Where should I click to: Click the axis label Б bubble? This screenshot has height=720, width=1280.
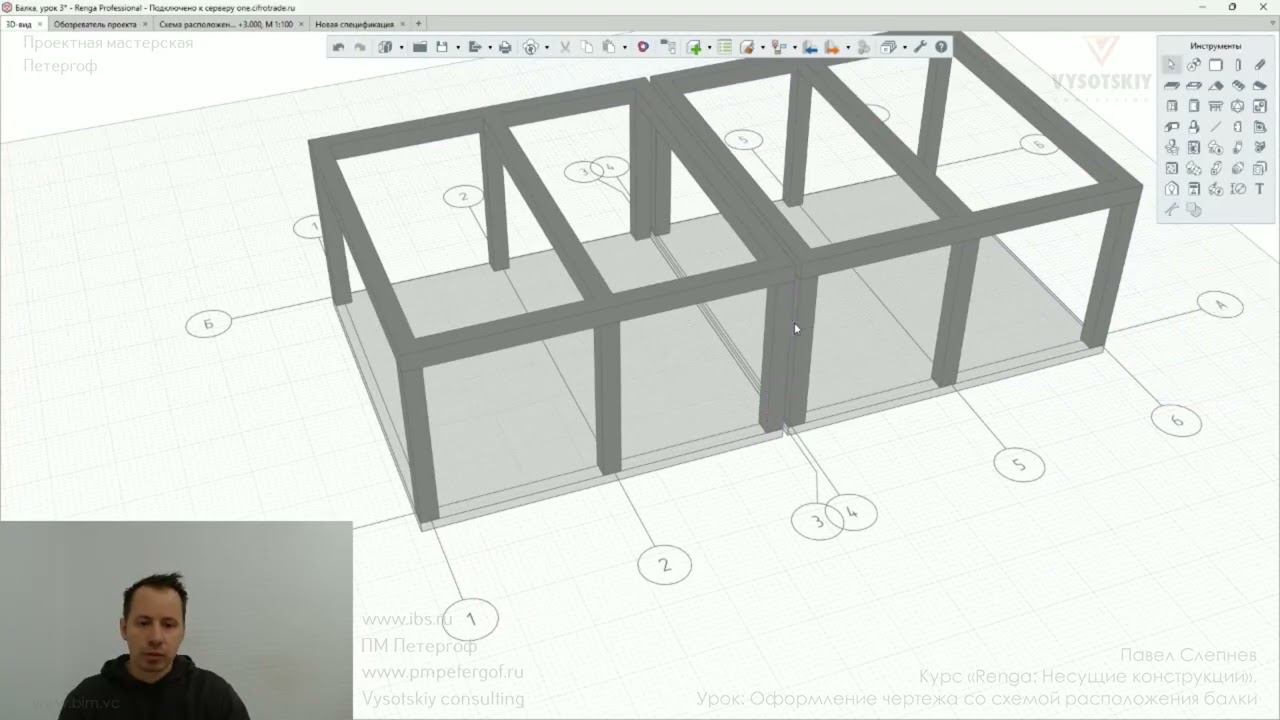click(209, 323)
